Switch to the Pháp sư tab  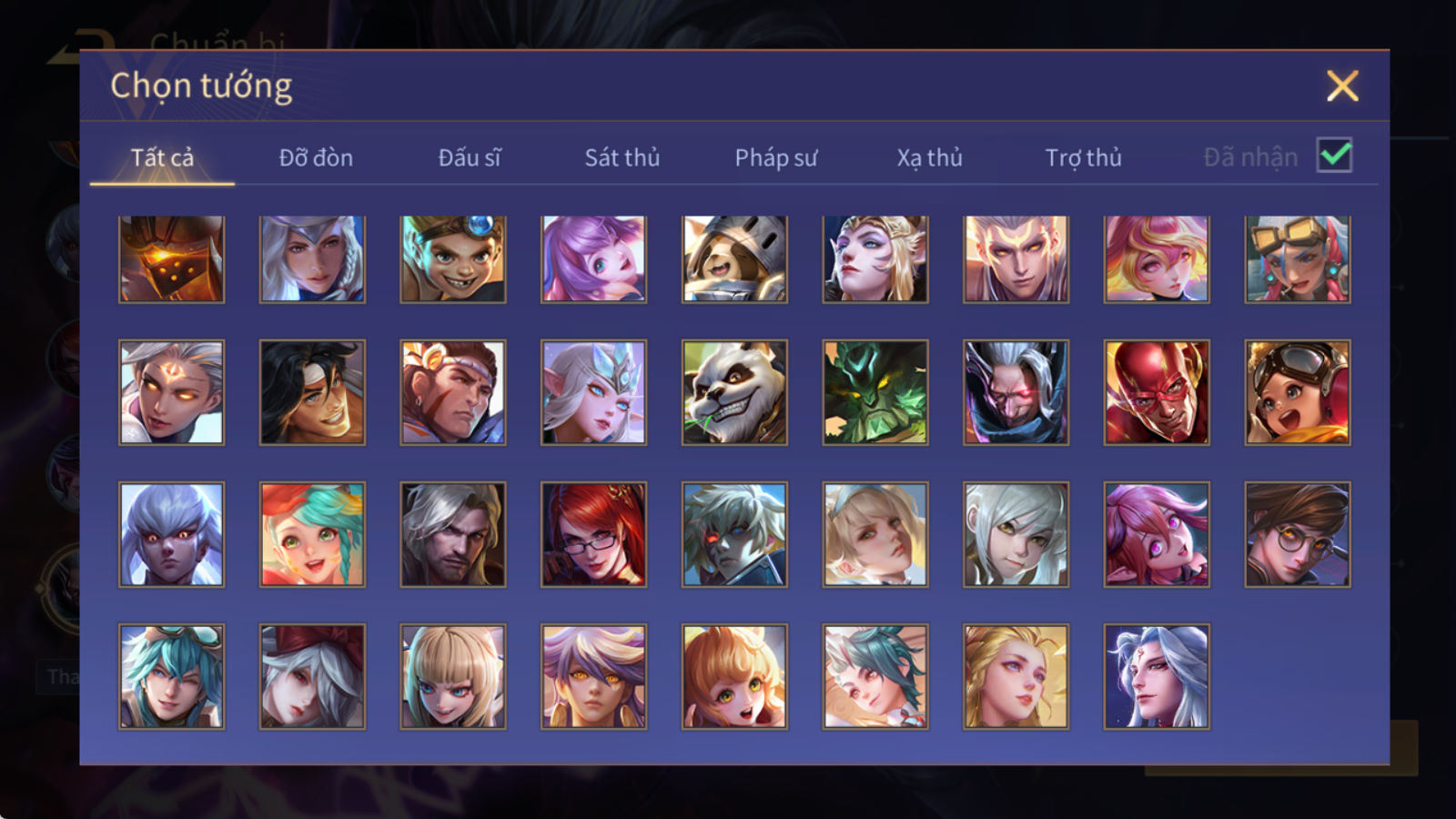(776, 157)
